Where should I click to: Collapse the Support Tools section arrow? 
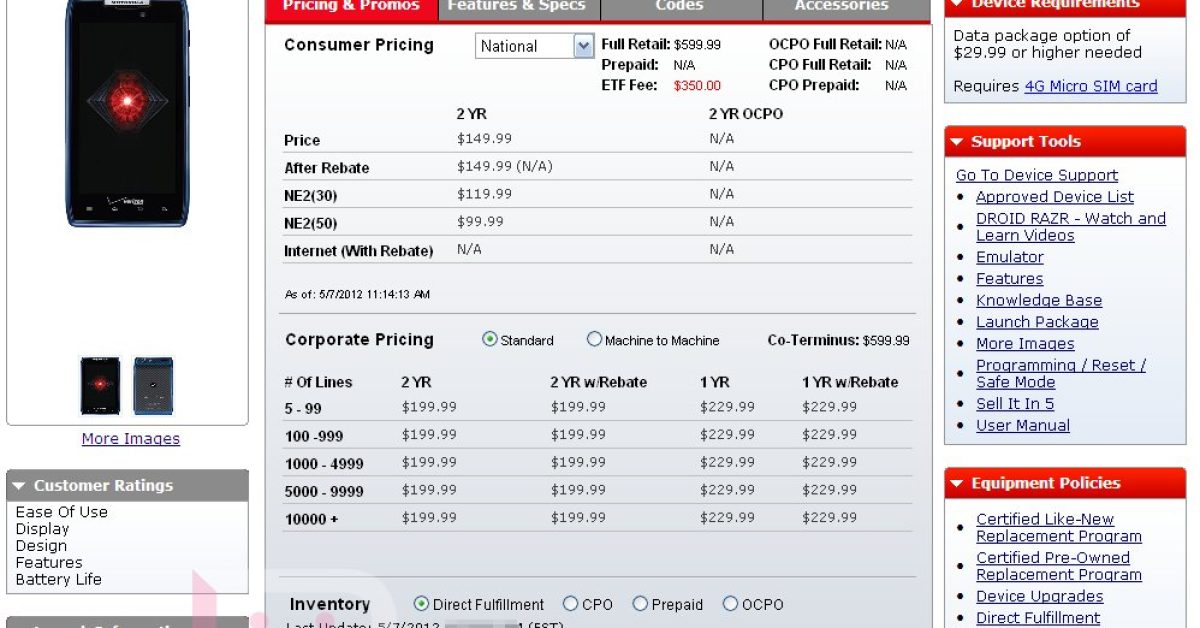(957, 142)
